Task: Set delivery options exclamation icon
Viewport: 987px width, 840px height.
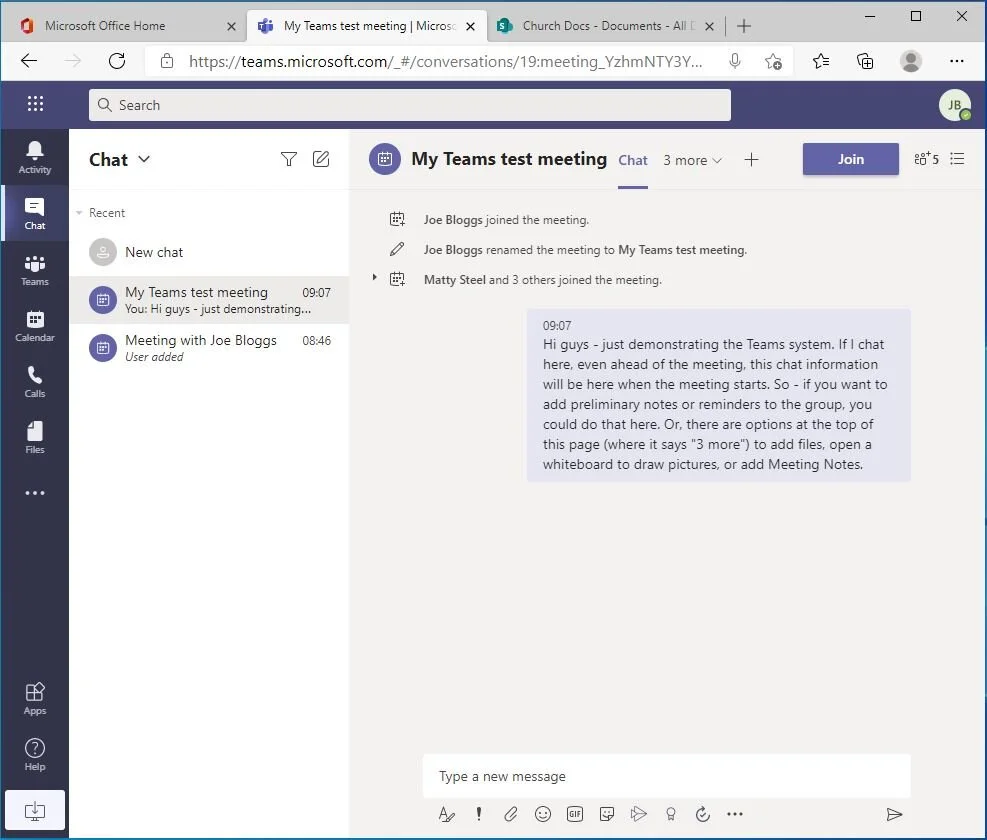Action: click(x=479, y=814)
